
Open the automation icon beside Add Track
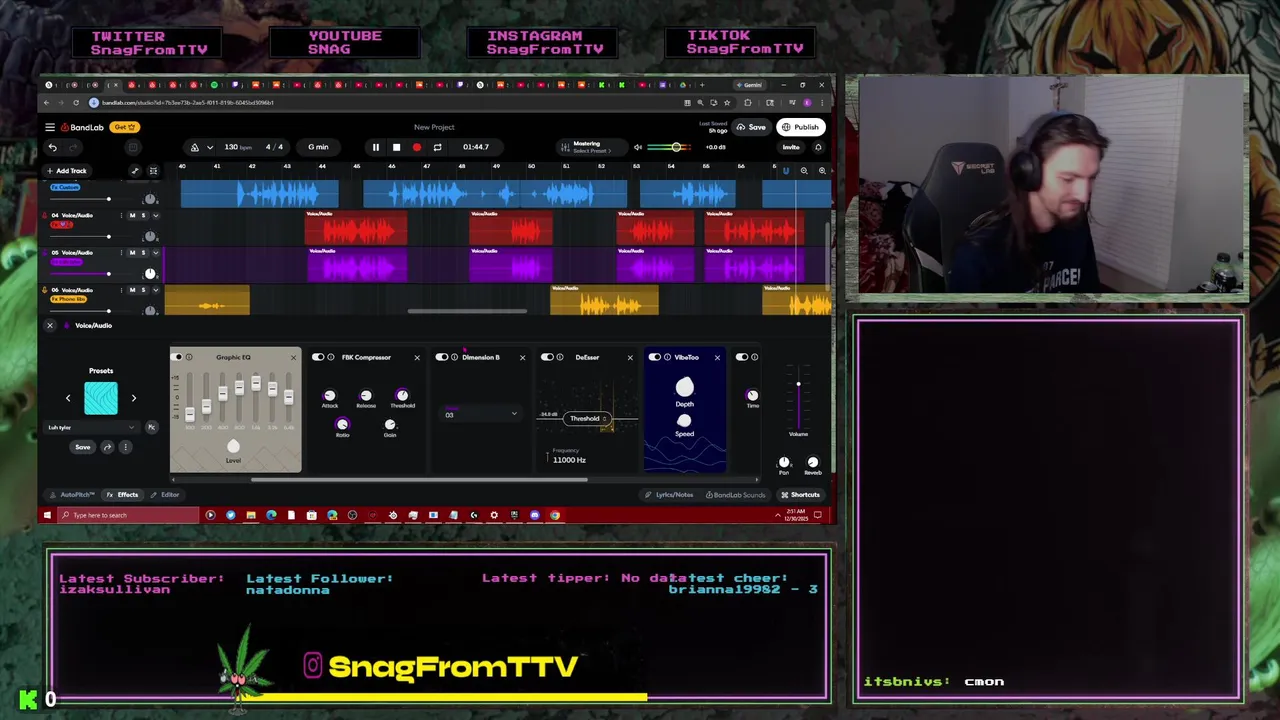(x=135, y=171)
